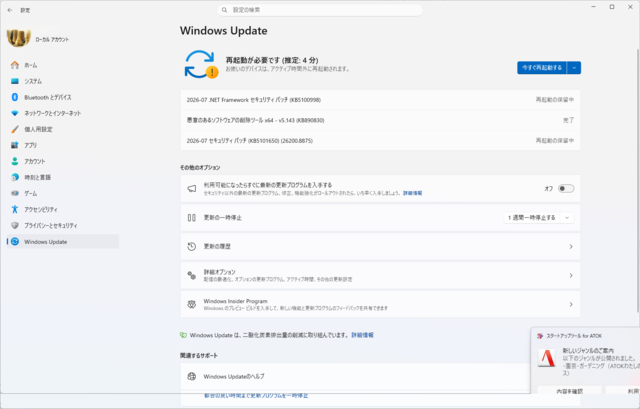This screenshot has width=640, height=409.
Task: Open 詳細情報 link under latest updates option
Action: [x=413, y=193]
